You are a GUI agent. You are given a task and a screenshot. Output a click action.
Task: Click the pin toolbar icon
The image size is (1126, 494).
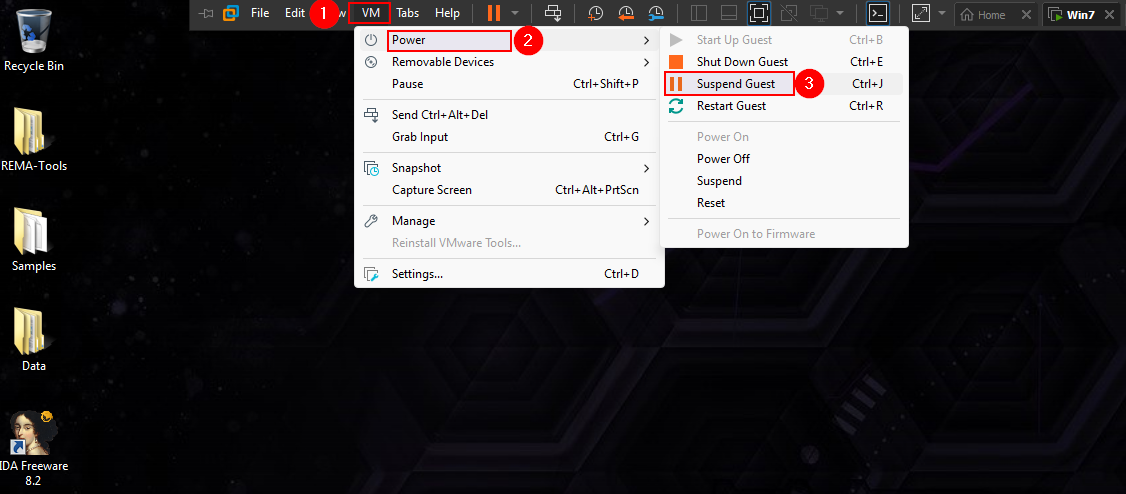coord(206,13)
